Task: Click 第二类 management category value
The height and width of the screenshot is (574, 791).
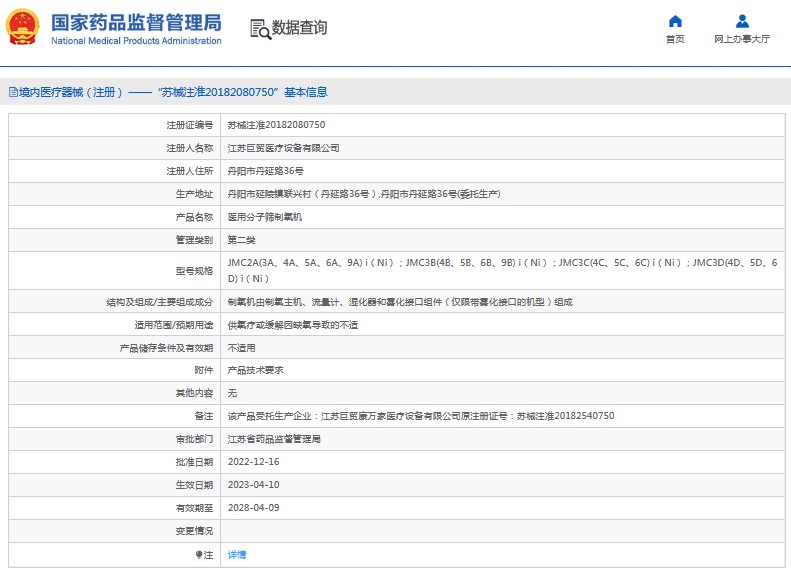Action: click(242, 240)
